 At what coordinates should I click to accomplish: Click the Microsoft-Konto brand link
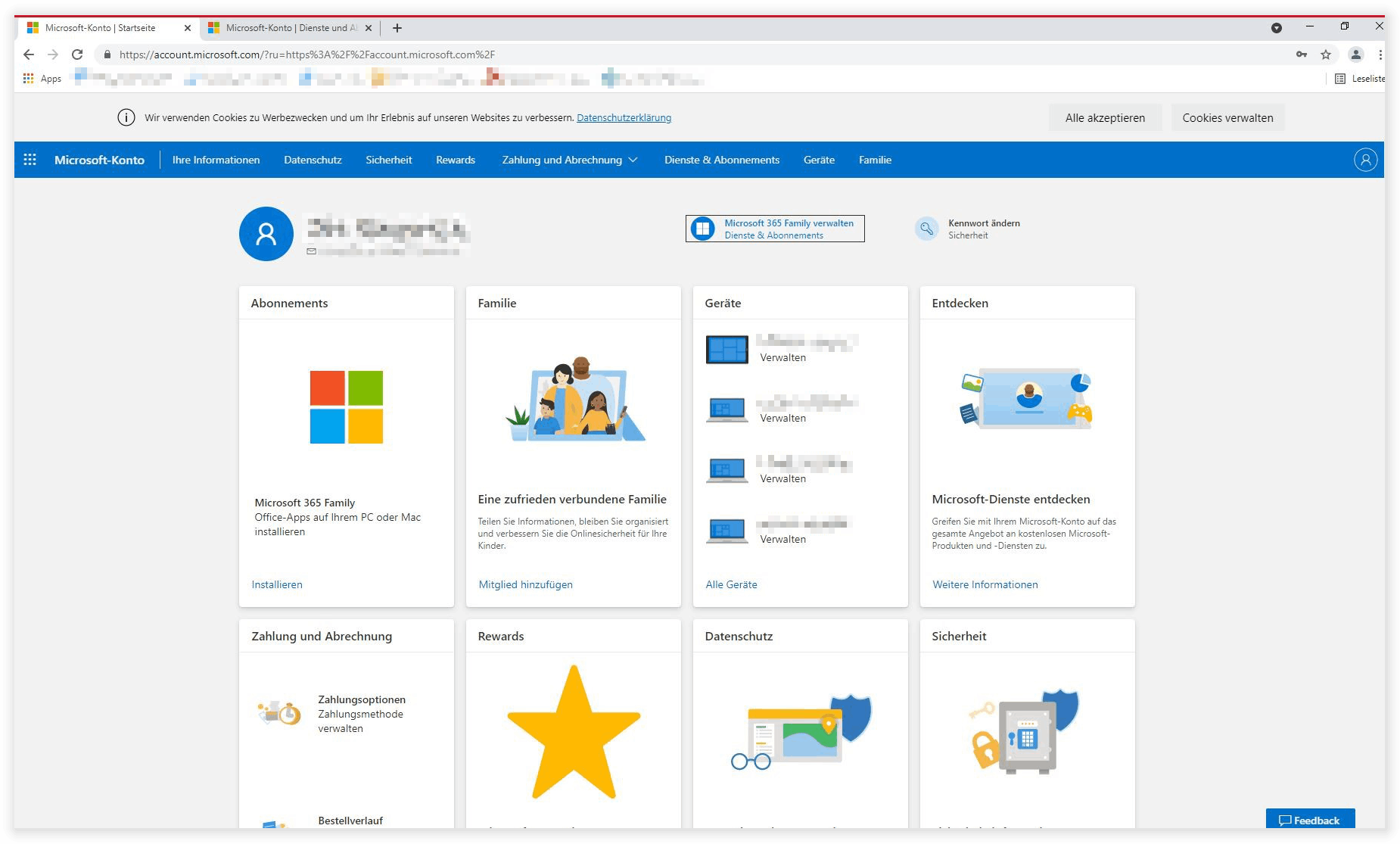[99, 160]
